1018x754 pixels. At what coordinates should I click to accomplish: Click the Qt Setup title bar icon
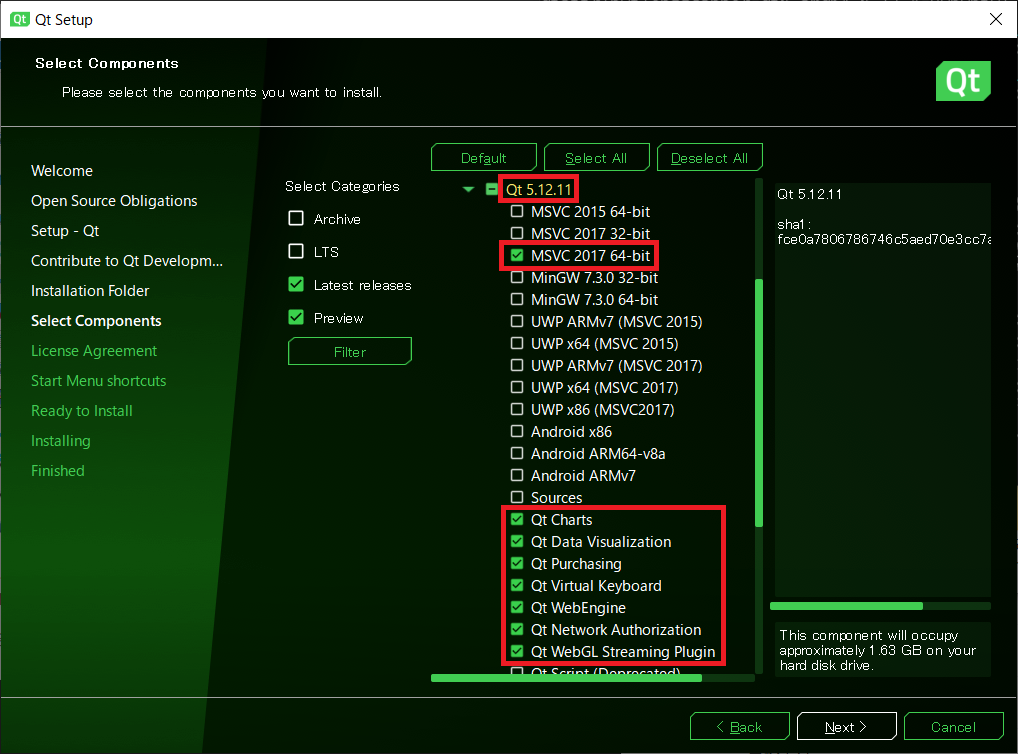coord(19,19)
